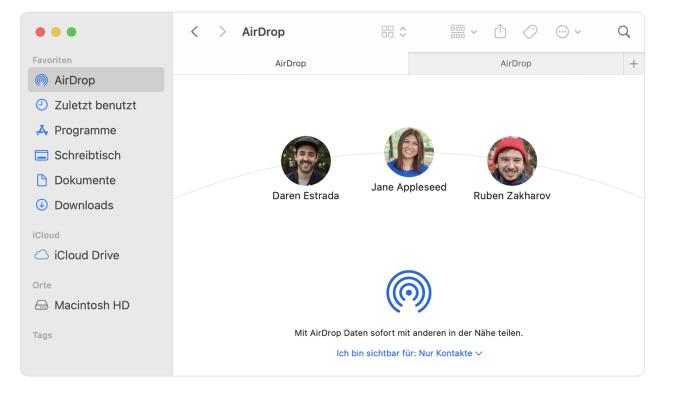Click the Programme app-store icon

(x=42, y=130)
